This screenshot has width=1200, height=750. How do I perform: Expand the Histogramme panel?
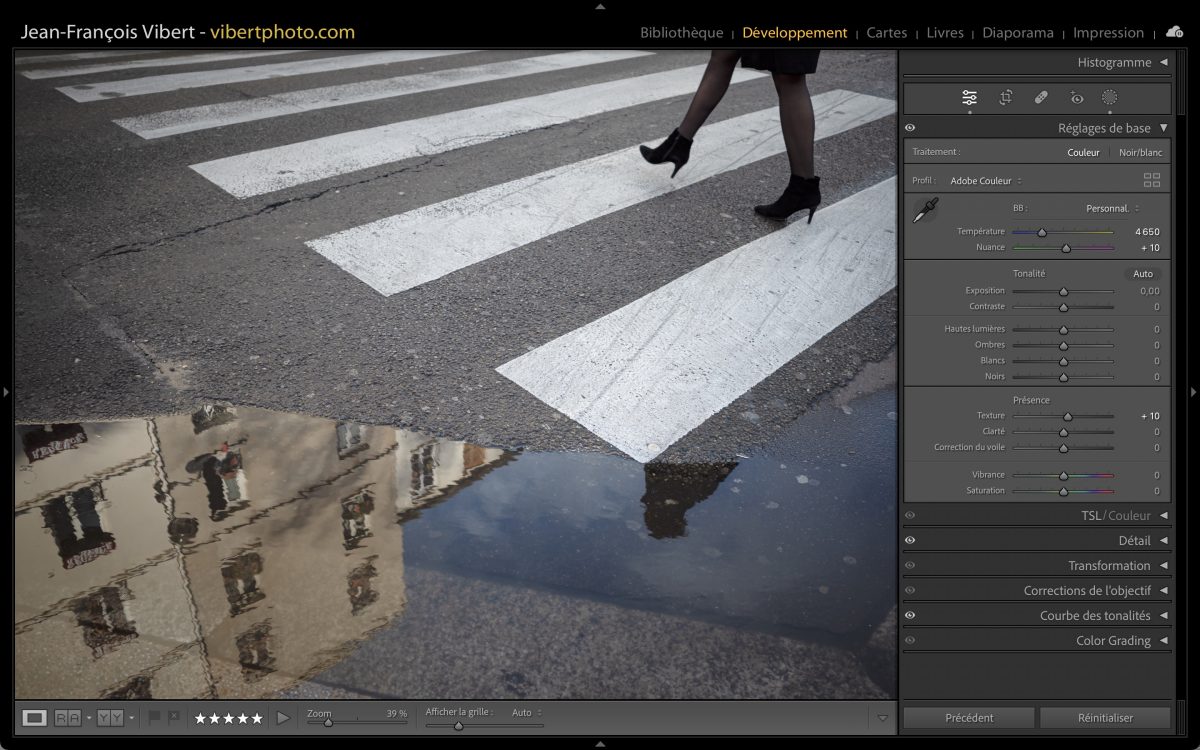(x=1120, y=62)
